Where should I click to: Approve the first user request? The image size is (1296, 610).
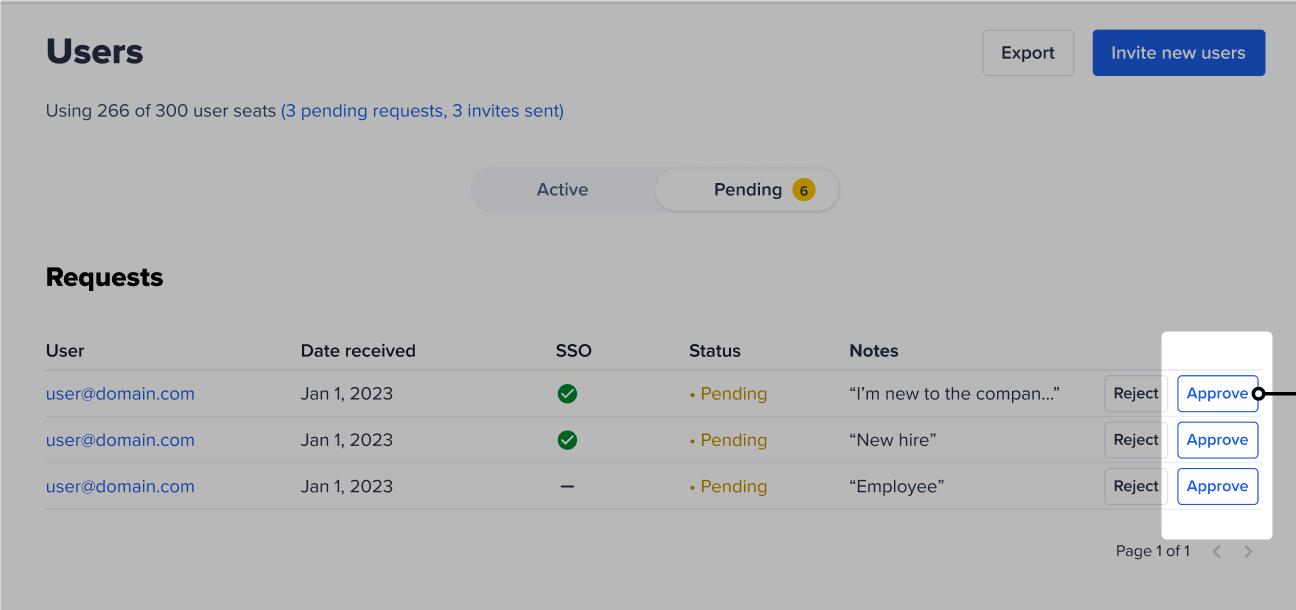point(1217,394)
